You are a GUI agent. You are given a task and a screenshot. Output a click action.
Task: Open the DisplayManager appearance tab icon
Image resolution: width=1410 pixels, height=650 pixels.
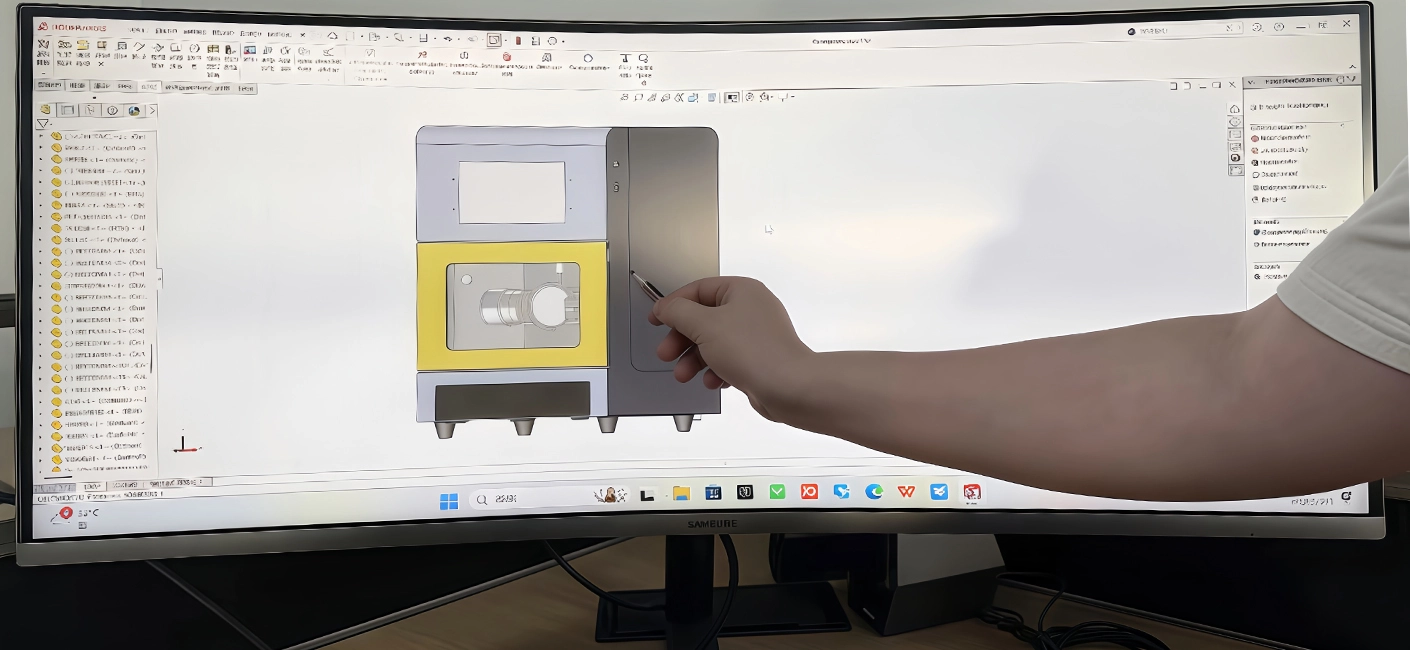pyautogui.click(x=134, y=111)
